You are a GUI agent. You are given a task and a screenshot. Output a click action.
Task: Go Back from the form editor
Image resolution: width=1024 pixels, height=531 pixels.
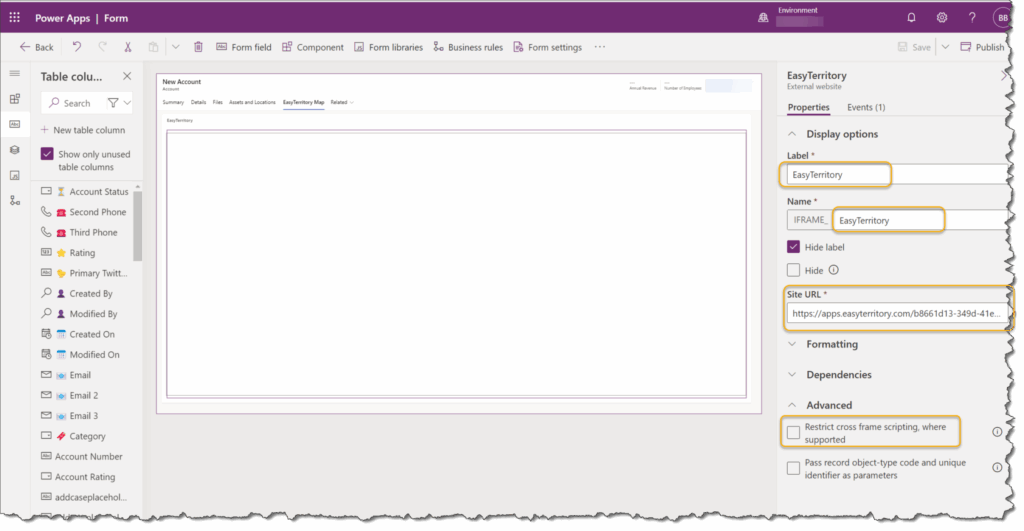(37, 46)
